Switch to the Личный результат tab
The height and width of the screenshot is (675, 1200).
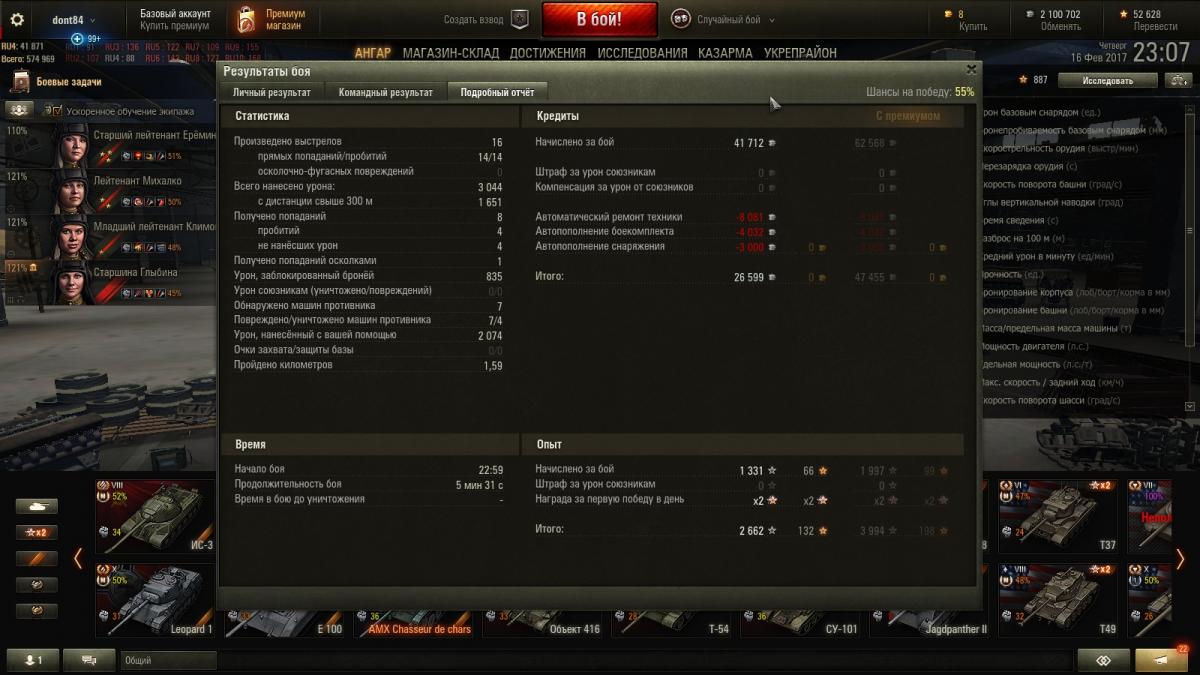(x=272, y=92)
